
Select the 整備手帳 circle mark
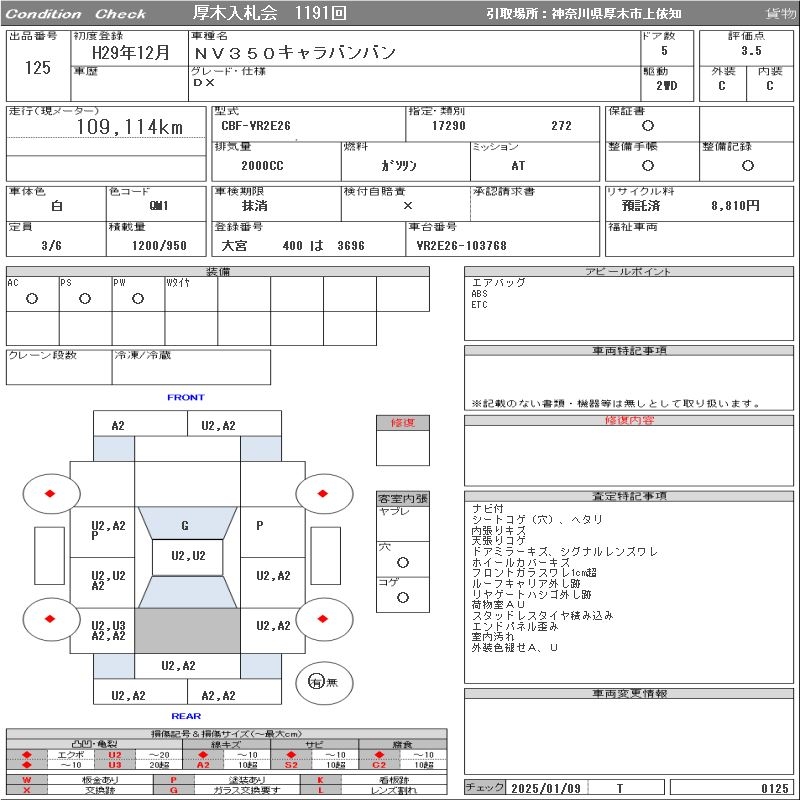(x=647, y=165)
